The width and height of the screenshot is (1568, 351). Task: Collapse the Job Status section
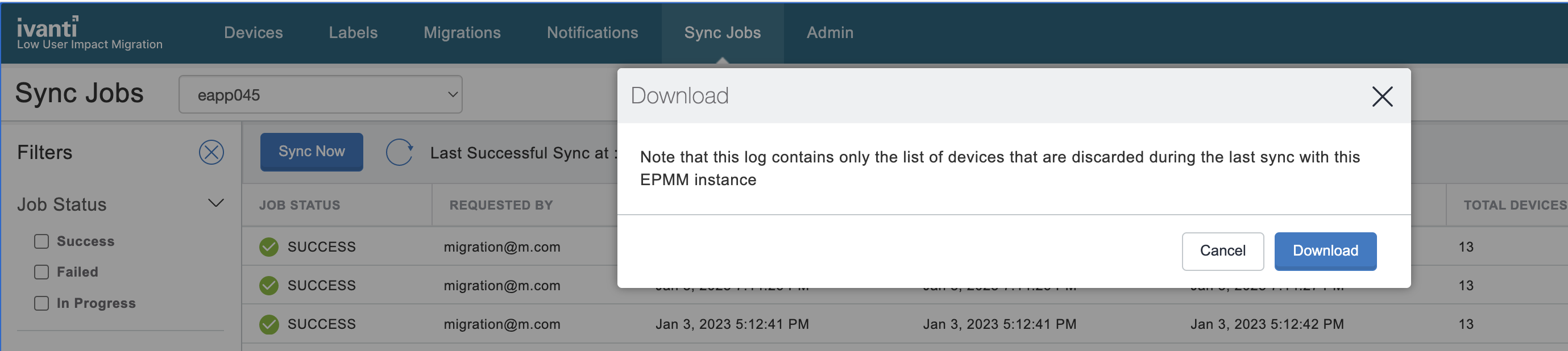(x=214, y=203)
